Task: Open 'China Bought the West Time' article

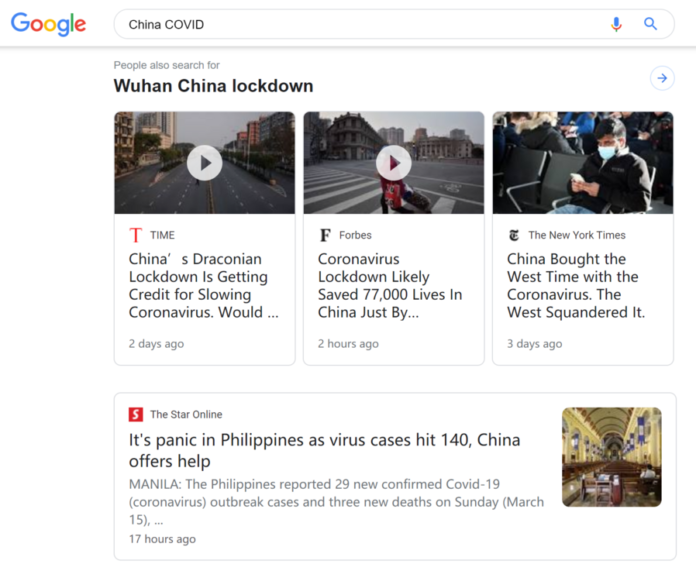Action: tap(576, 286)
